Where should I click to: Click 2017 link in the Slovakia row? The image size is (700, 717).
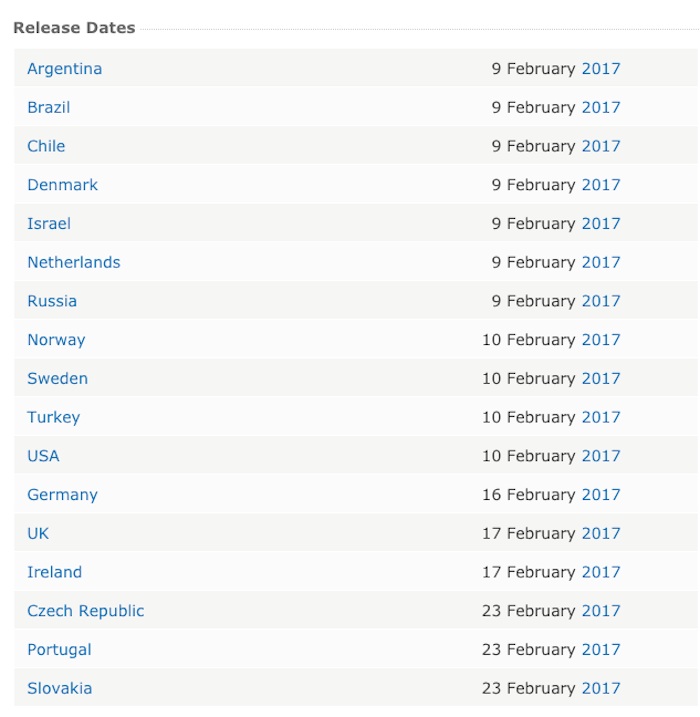pyautogui.click(x=600, y=688)
